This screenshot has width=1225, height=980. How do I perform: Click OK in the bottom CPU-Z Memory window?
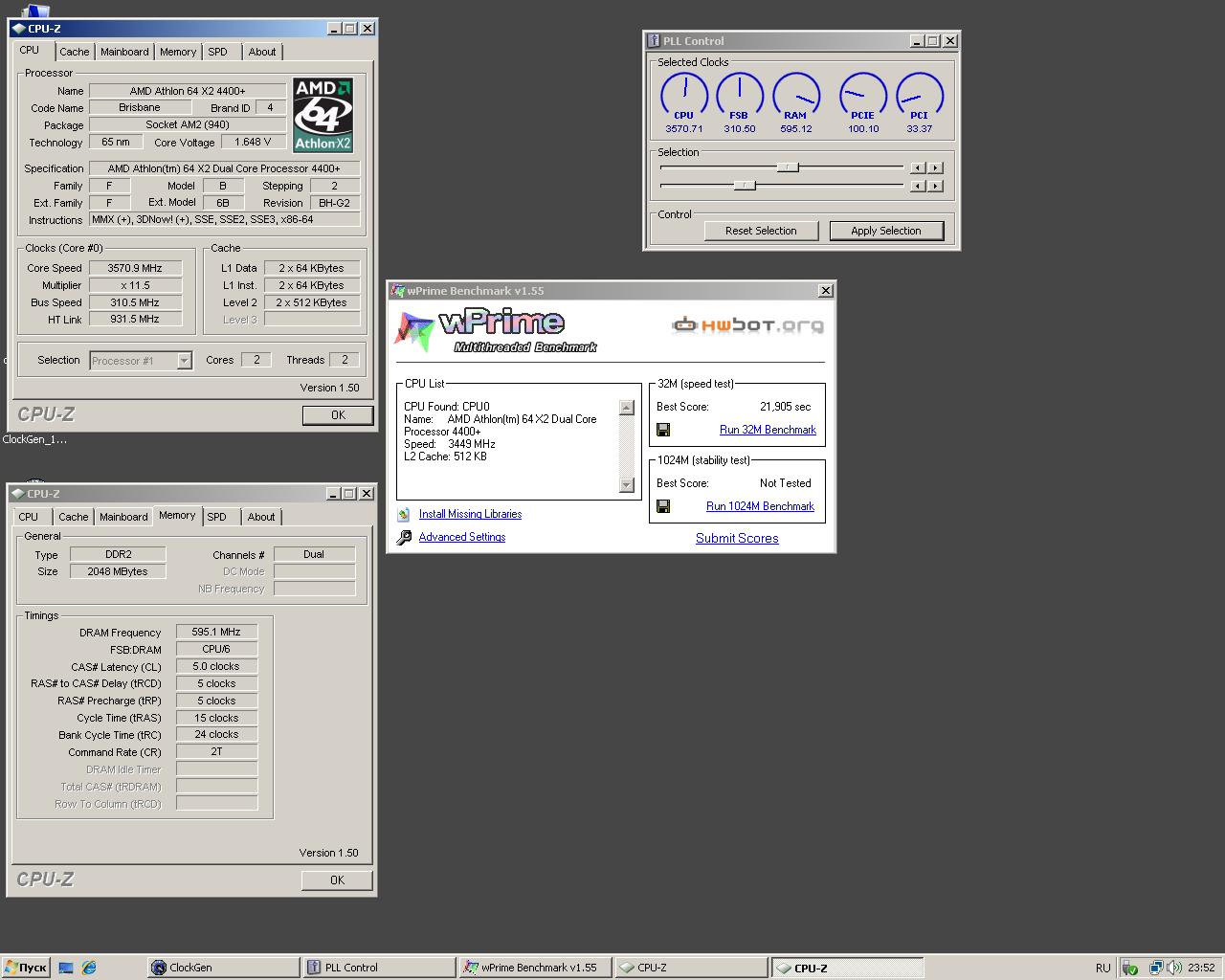[337, 880]
